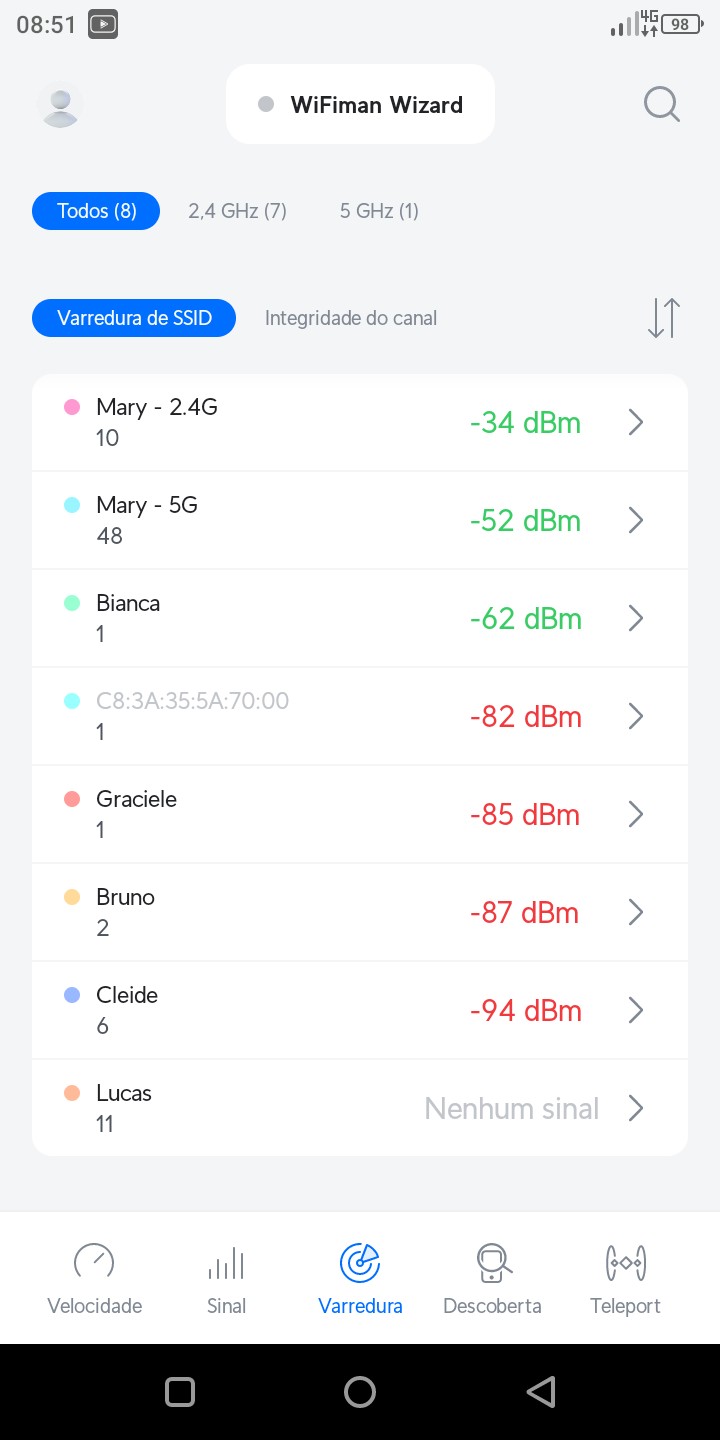Open the Sinal signal bars icon
This screenshot has width=720, height=1440.
(226, 1263)
